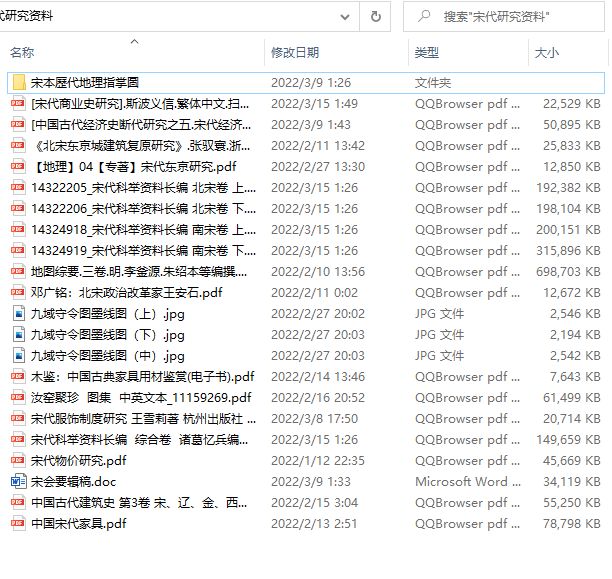Select file name 邓广铭：北宋政治改革家王安石.pdf
612x579 pixels.
pyautogui.click(x=127, y=293)
